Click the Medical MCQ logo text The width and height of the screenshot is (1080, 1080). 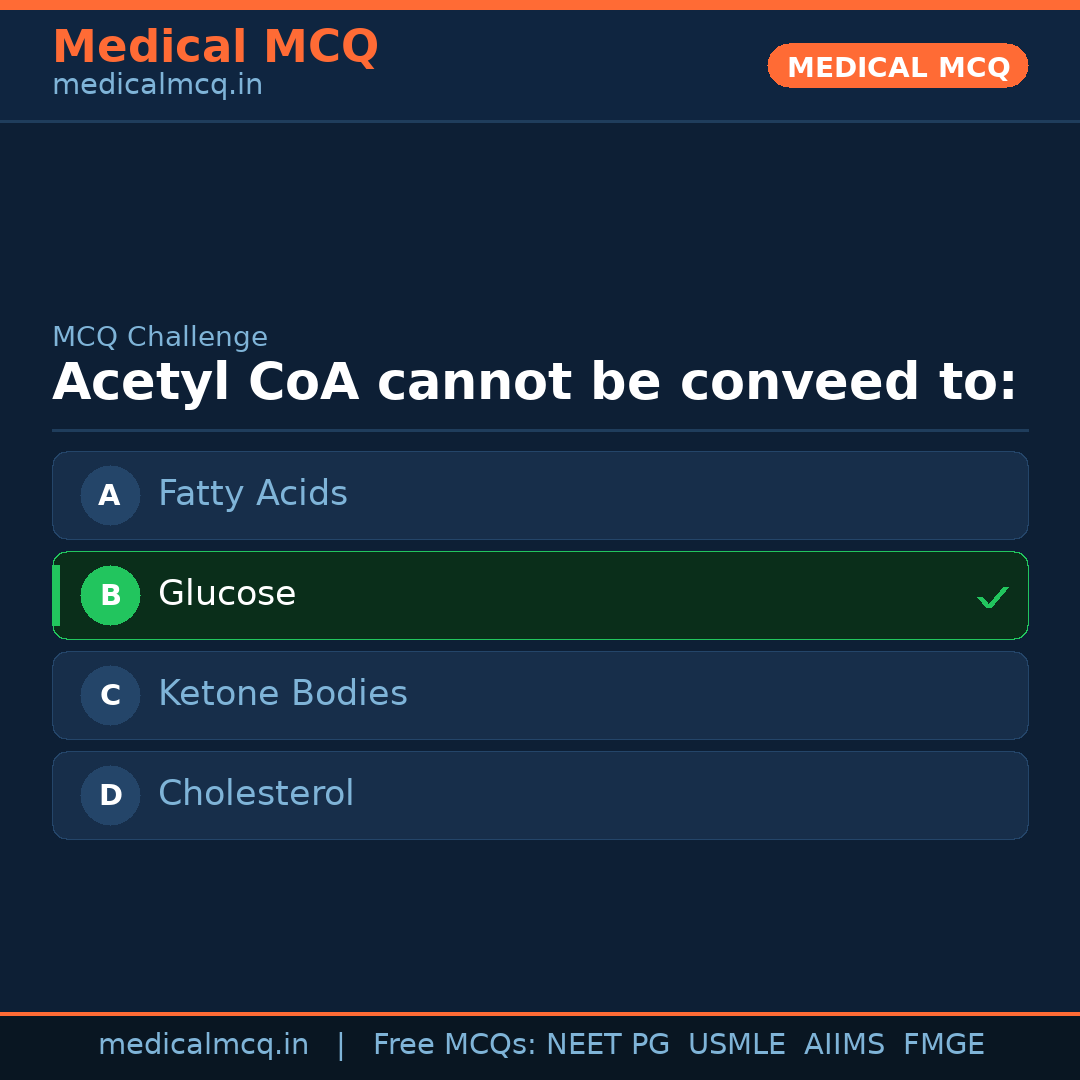click(x=215, y=46)
